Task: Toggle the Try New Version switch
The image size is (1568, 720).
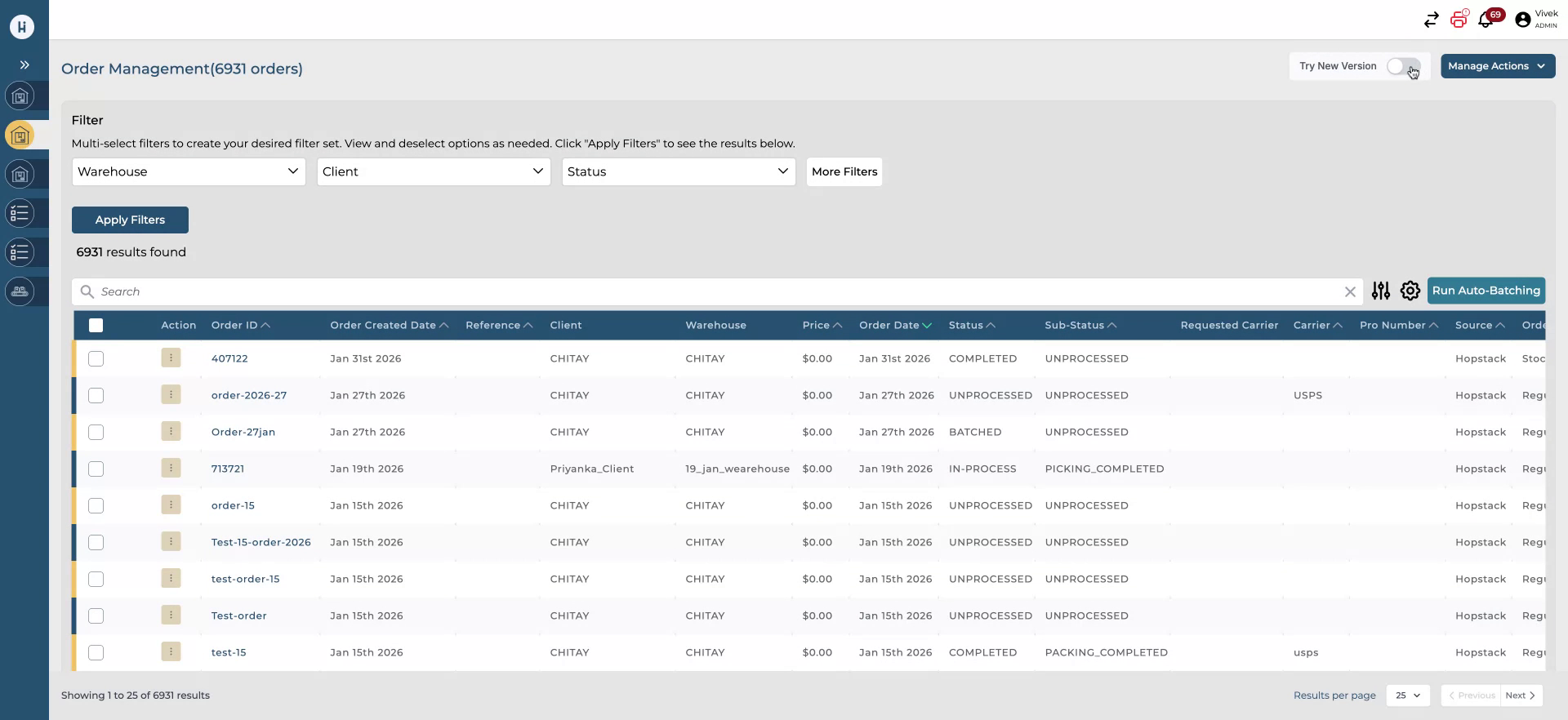Action: [x=1402, y=66]
